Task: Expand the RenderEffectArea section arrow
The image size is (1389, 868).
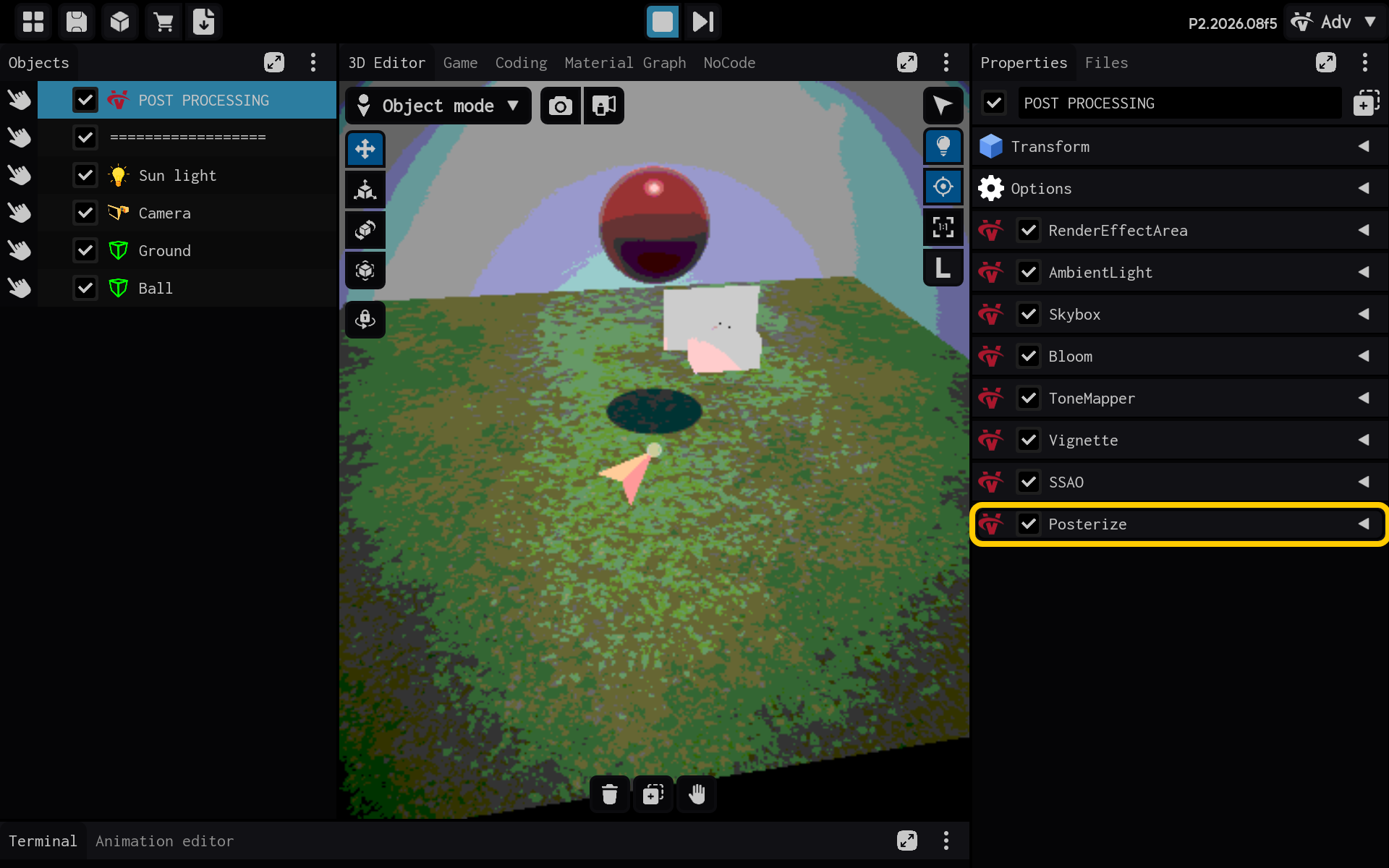Action: point(1364,230)
